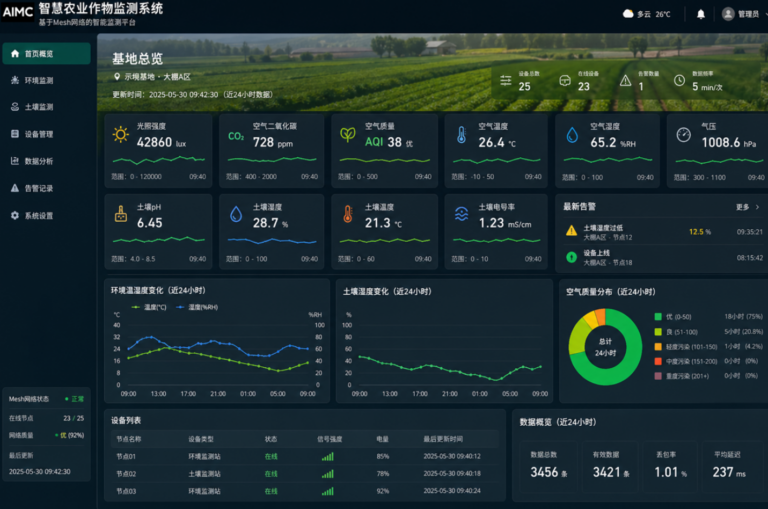Open the 设备上线 alert entry

click(663, 258)
